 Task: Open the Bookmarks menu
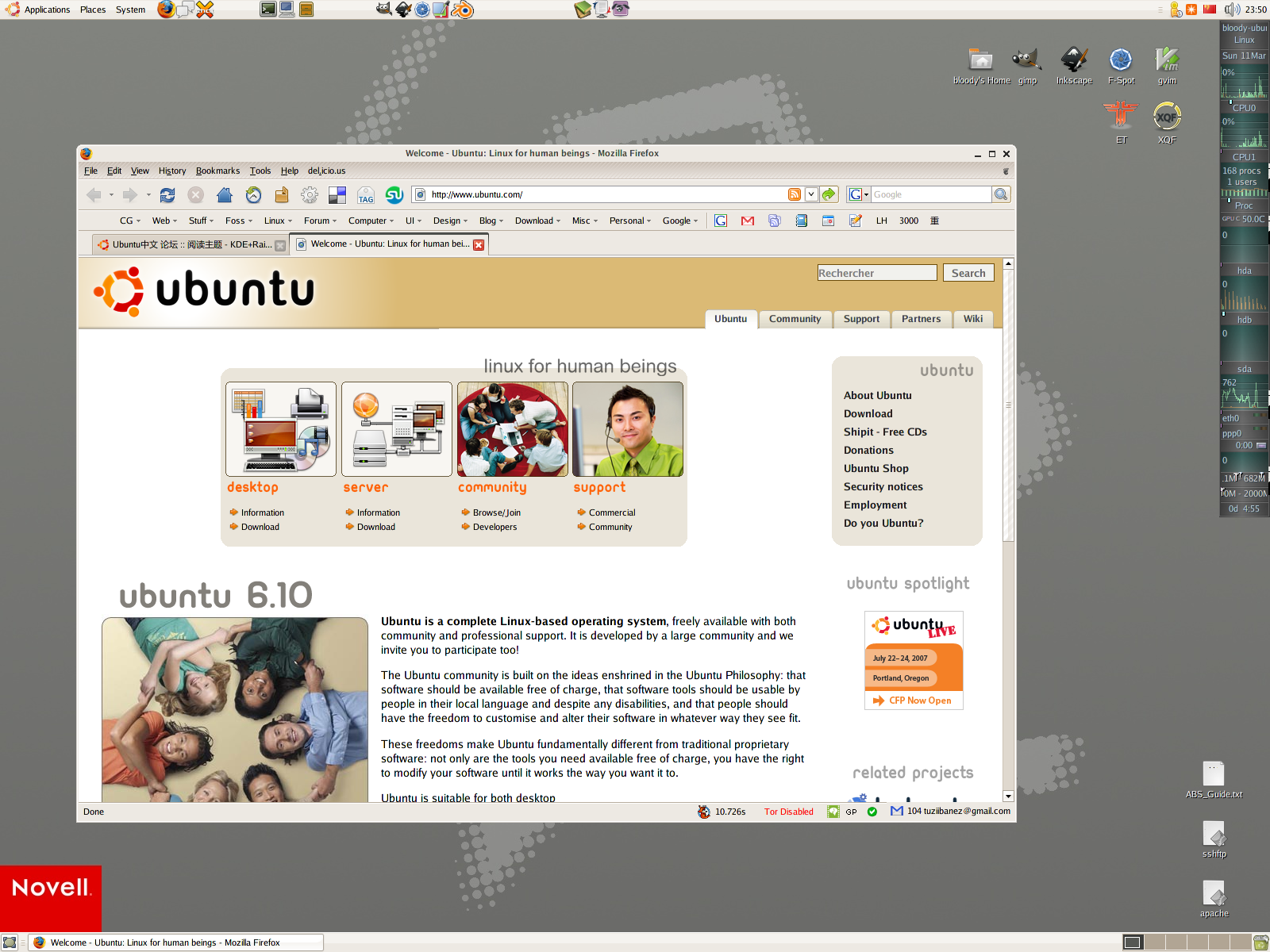pyautogui.click(x=217, y=171)
